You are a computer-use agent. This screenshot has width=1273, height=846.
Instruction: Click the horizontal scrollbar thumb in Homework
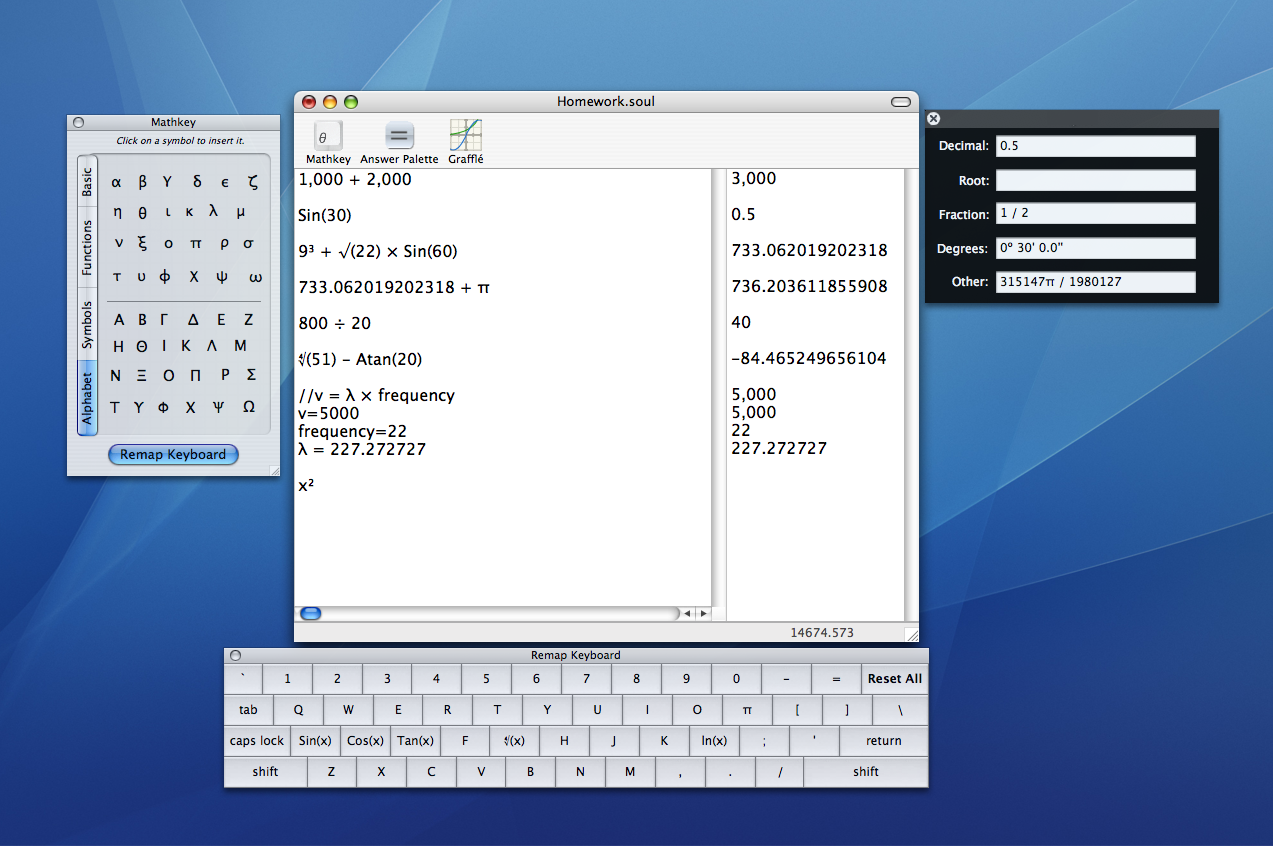pyautogui.click(x=311, y=613)
